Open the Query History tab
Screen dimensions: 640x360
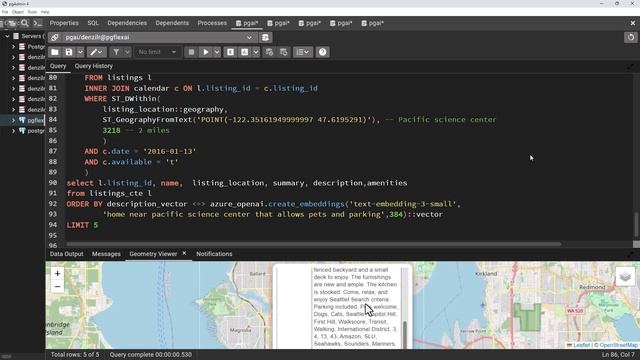[x=93, y=66]
